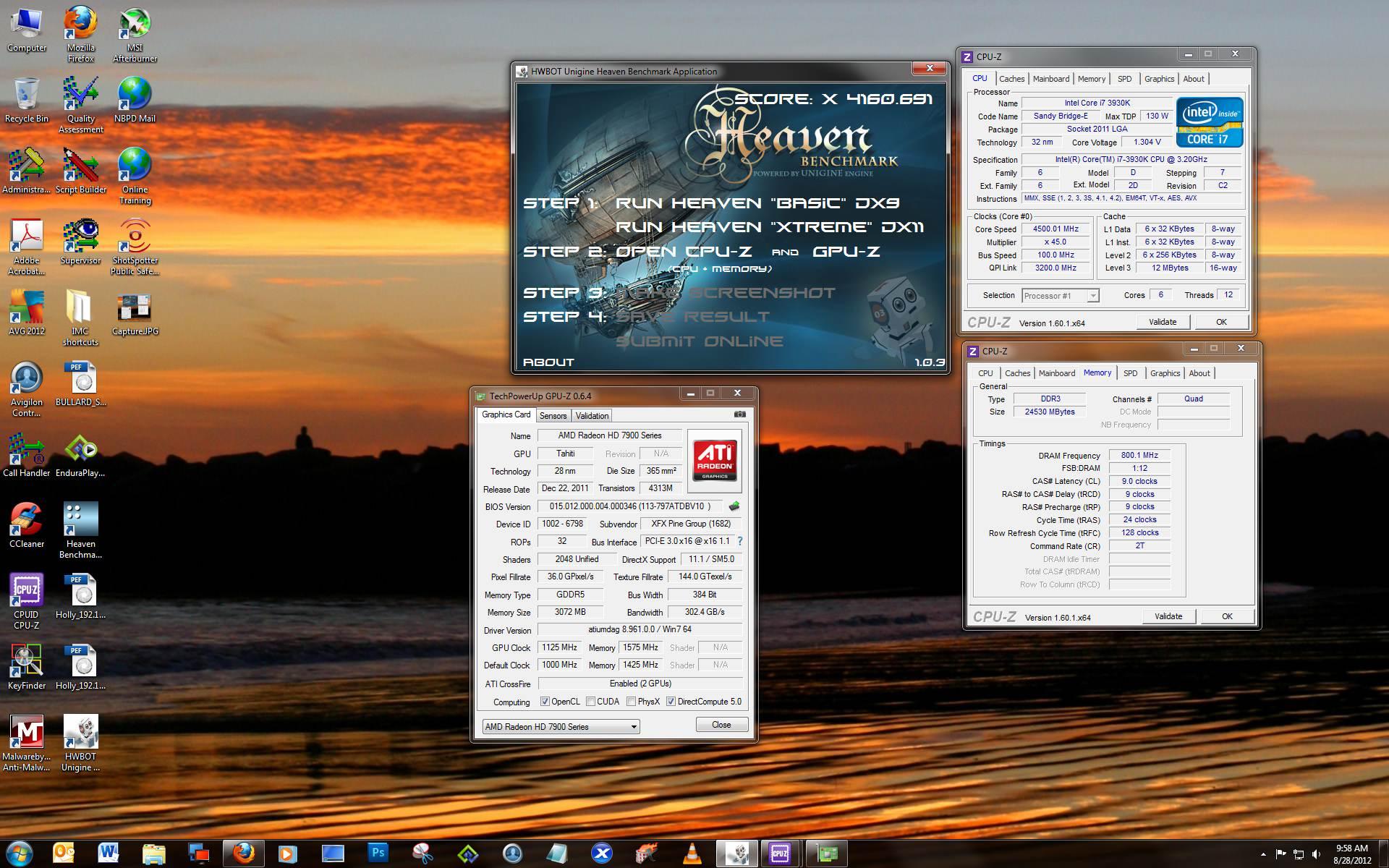Run Heaven "BASIC" DX9 benchmark
This screenshot has height=868, width=1389.
pyautogui.click(x=757, y=203)
